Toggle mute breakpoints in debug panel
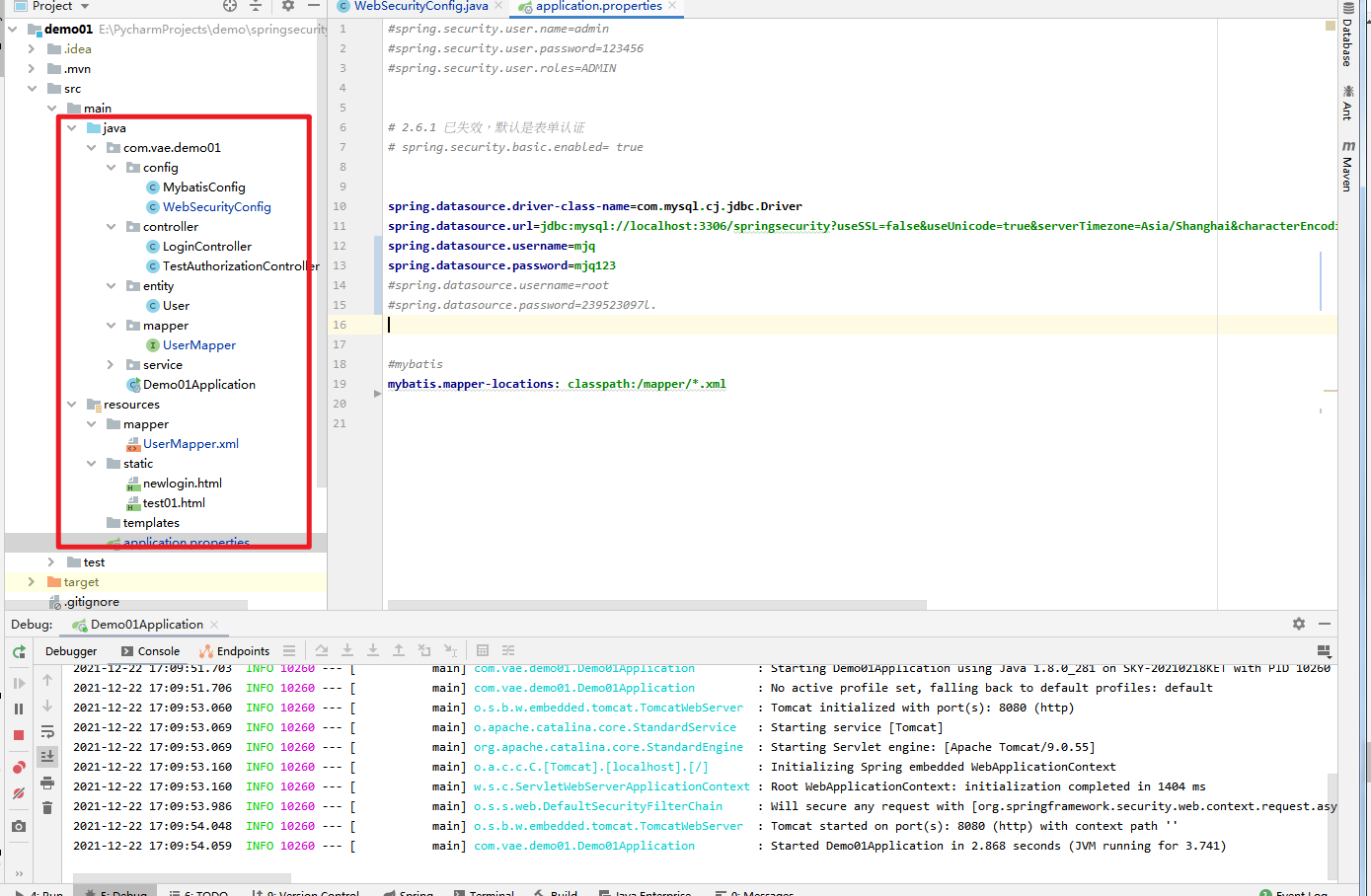 16,793
